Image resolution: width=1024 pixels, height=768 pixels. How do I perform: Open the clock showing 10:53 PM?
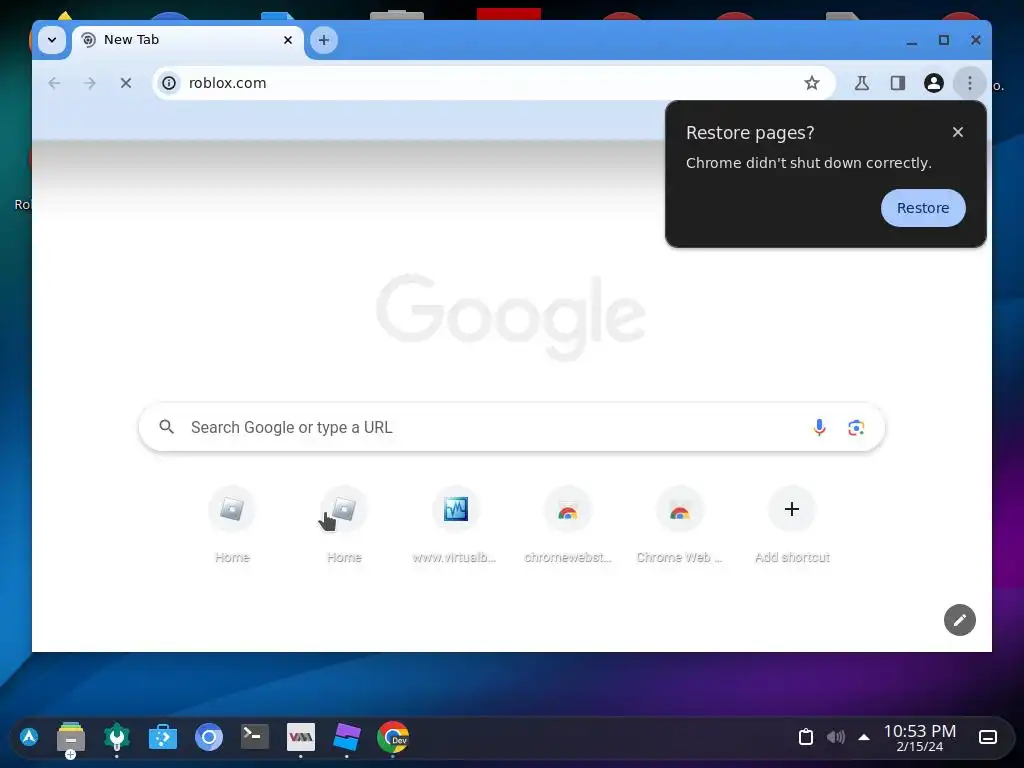pyautogui.click(x=920, y=737)
